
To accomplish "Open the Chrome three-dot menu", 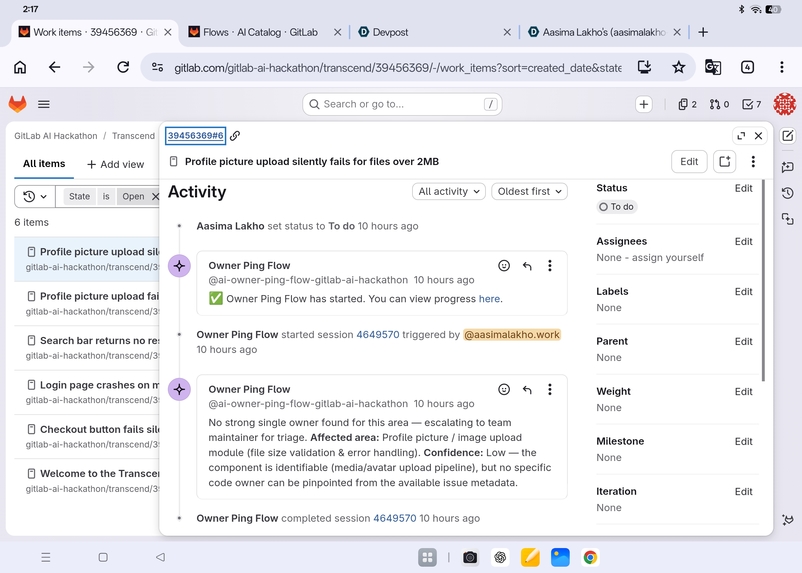I will pos(782,67).
